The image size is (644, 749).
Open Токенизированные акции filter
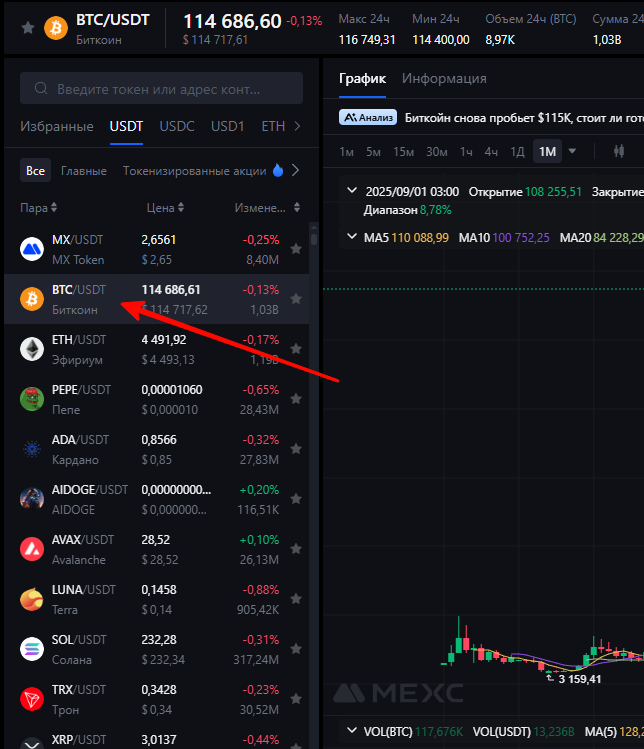[x=194, y=171]
